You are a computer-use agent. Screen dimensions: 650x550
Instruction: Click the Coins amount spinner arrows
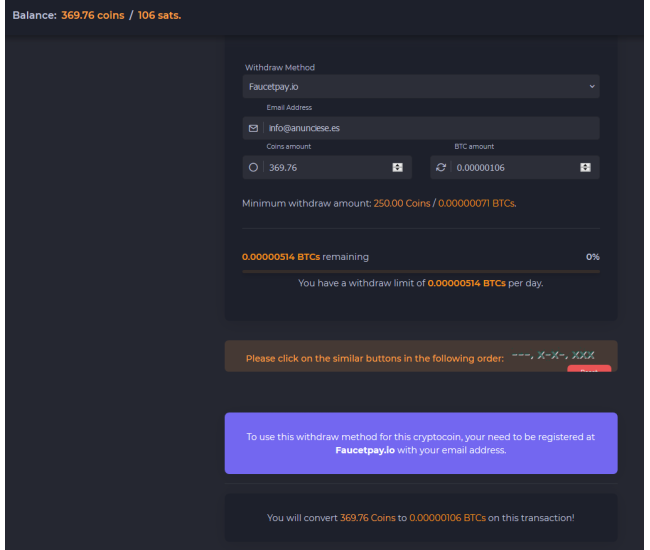(398, 167)
